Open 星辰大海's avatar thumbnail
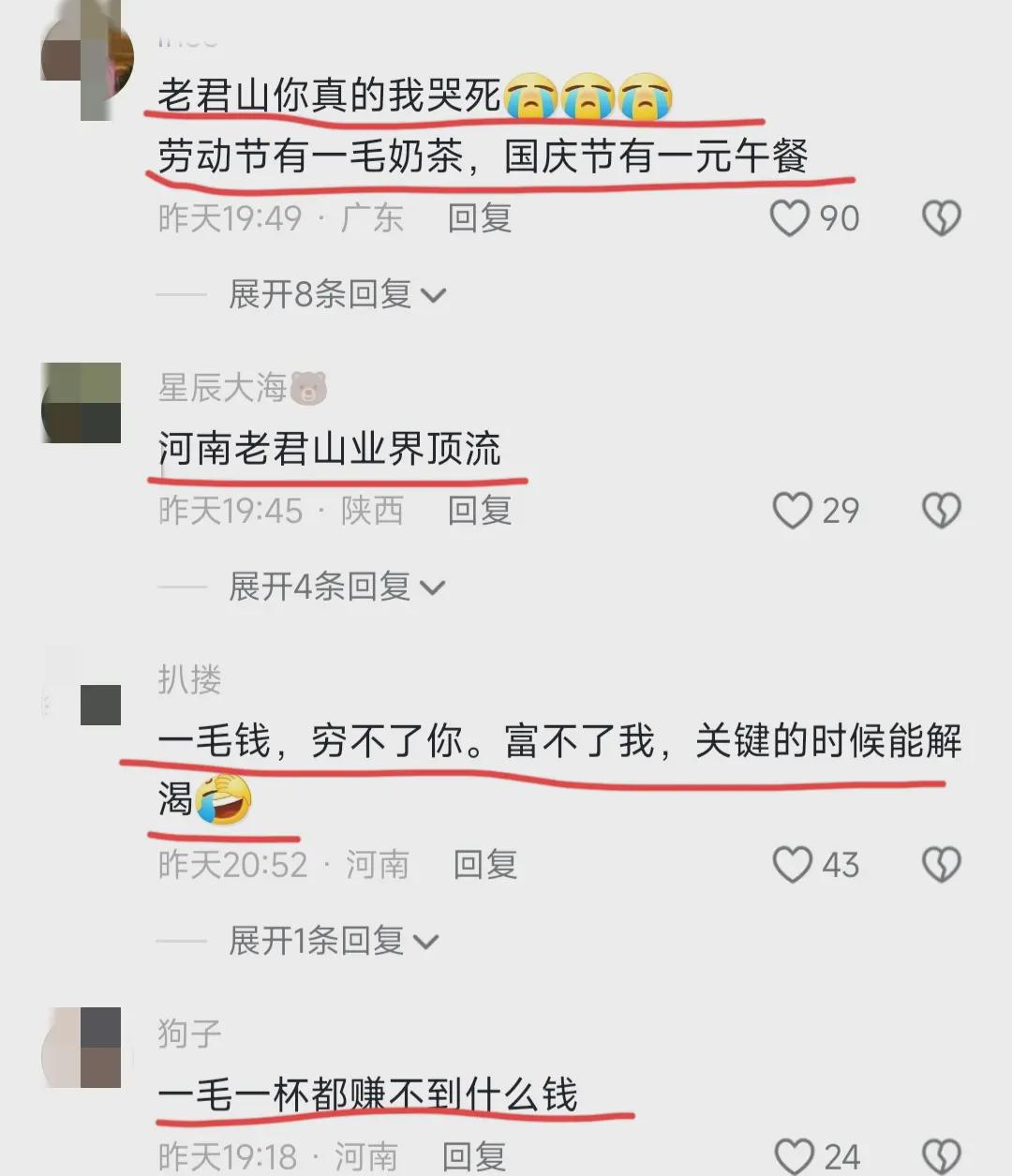 pyautogui.click(x=82, y=403)
